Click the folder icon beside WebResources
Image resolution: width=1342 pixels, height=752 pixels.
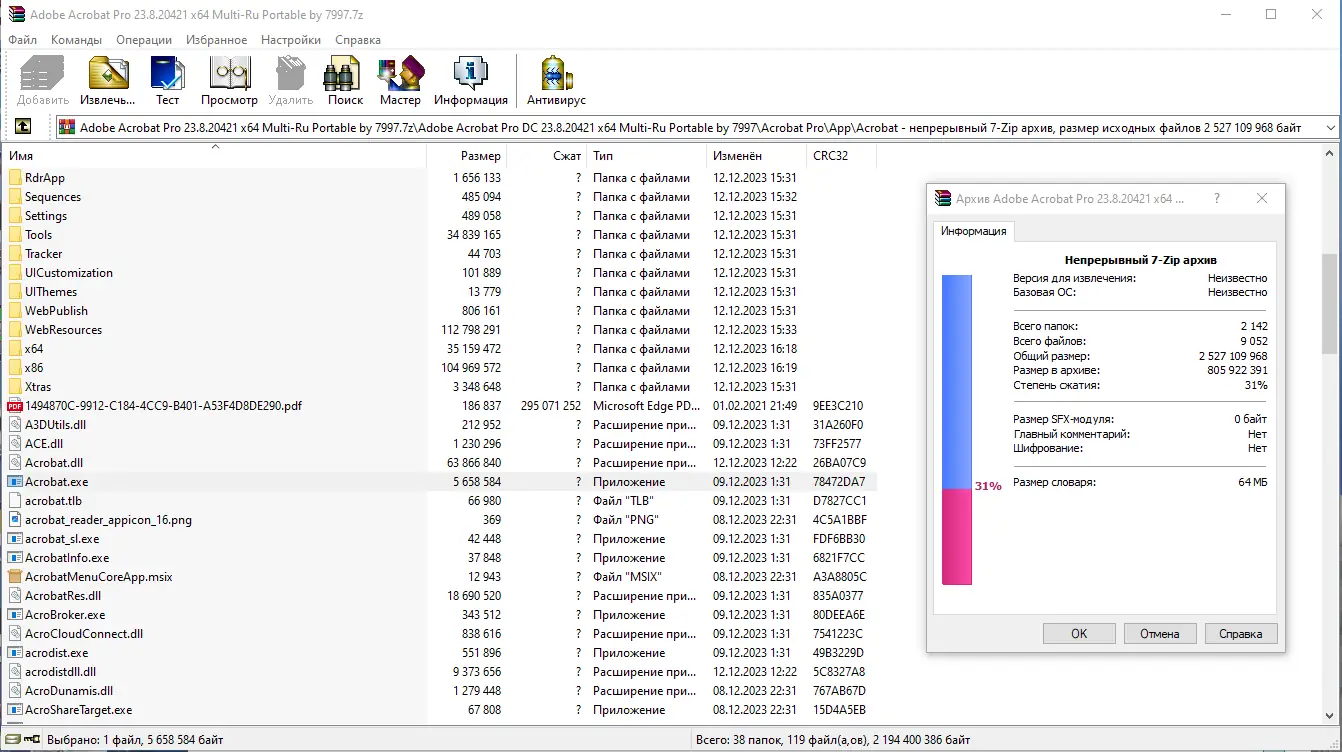[x=15, y=330]
